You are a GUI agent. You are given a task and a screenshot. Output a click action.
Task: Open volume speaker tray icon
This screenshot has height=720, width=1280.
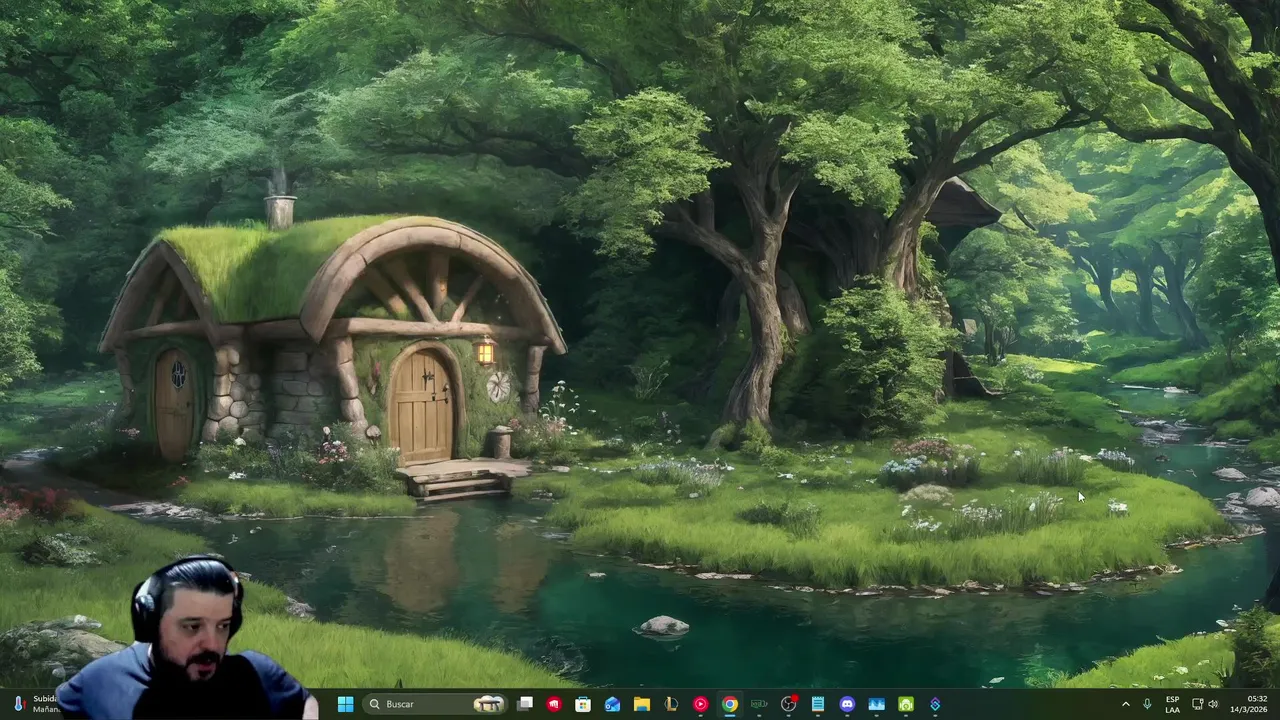pyautogui.click(x=1213, y=704)
